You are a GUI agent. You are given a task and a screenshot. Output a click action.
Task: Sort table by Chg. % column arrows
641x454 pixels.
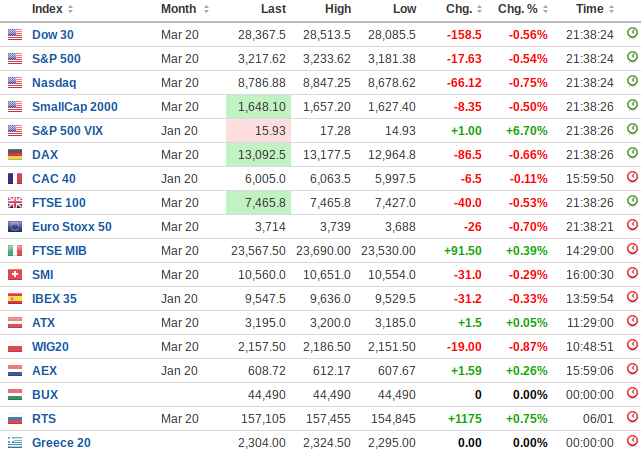pos(545,9)
